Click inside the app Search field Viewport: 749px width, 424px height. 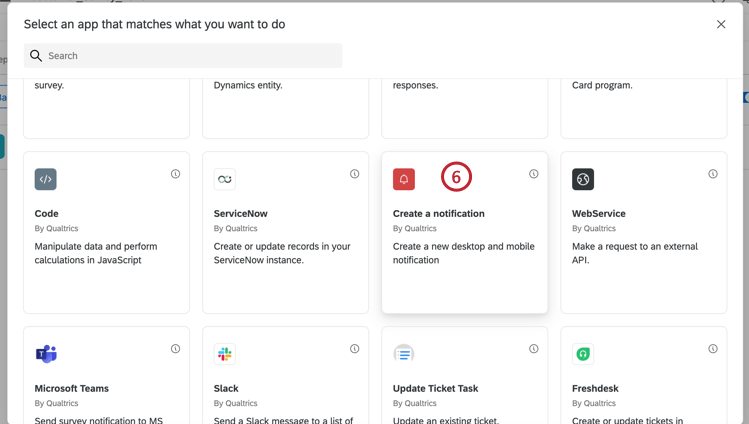tap(190, 56)
